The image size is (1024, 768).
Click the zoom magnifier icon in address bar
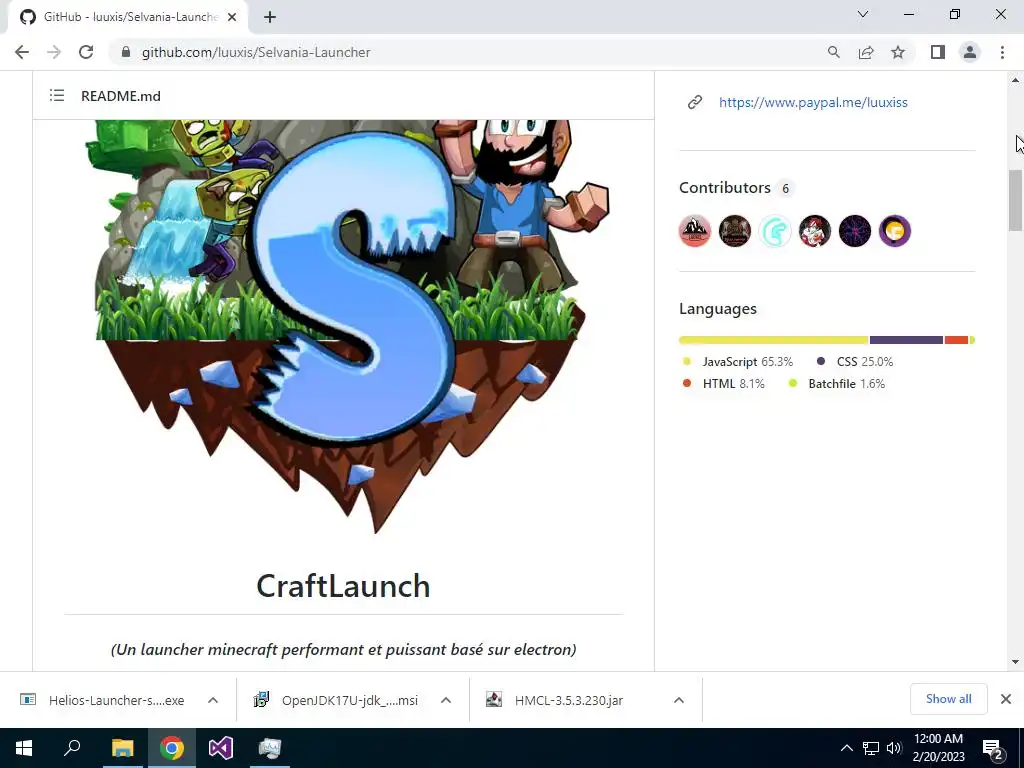833,52
